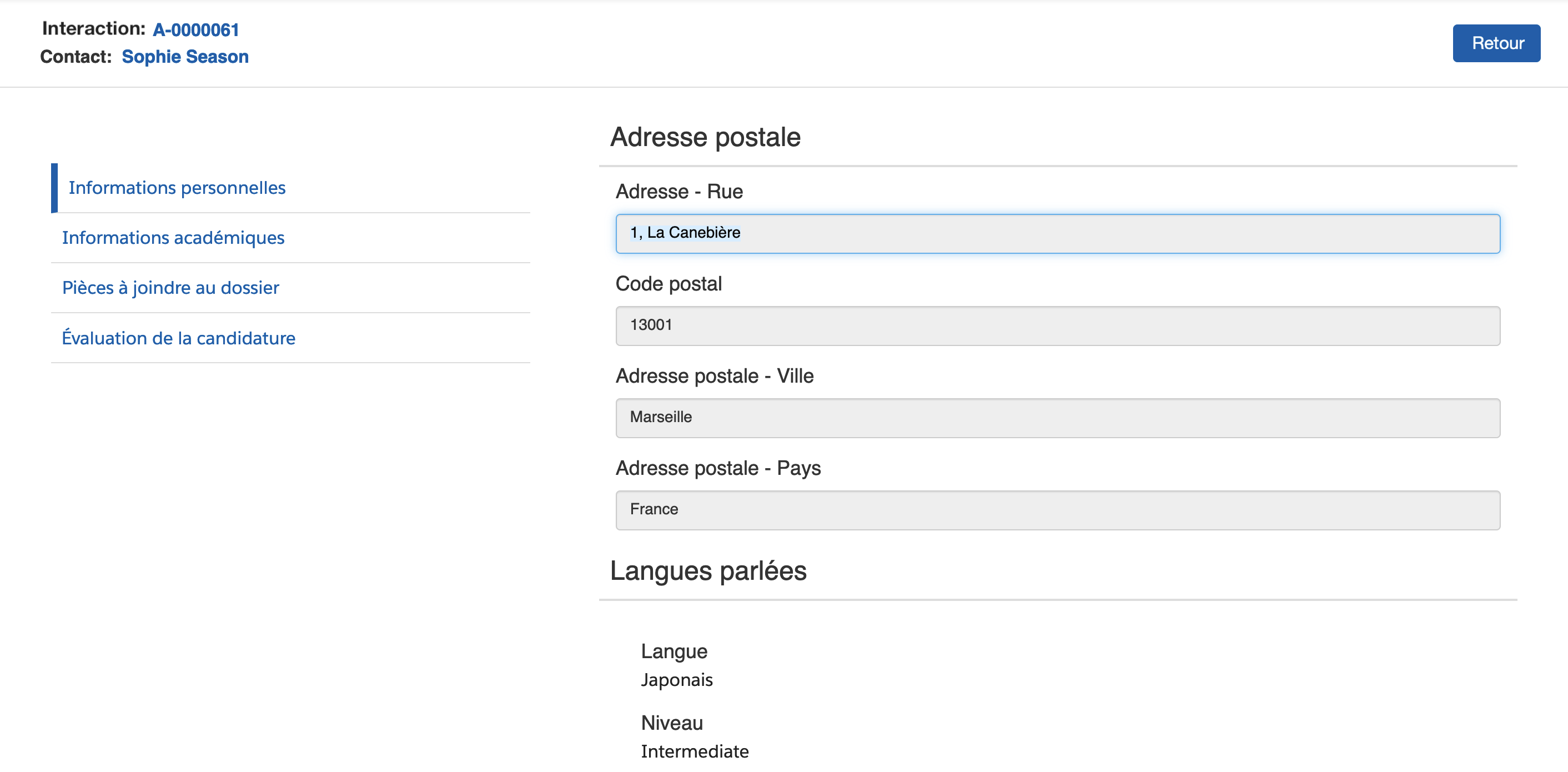The height and width of the screenshot is (772, 1568).
Task: Click the Adresse postale - Pays field
Action: point(1057,510)
